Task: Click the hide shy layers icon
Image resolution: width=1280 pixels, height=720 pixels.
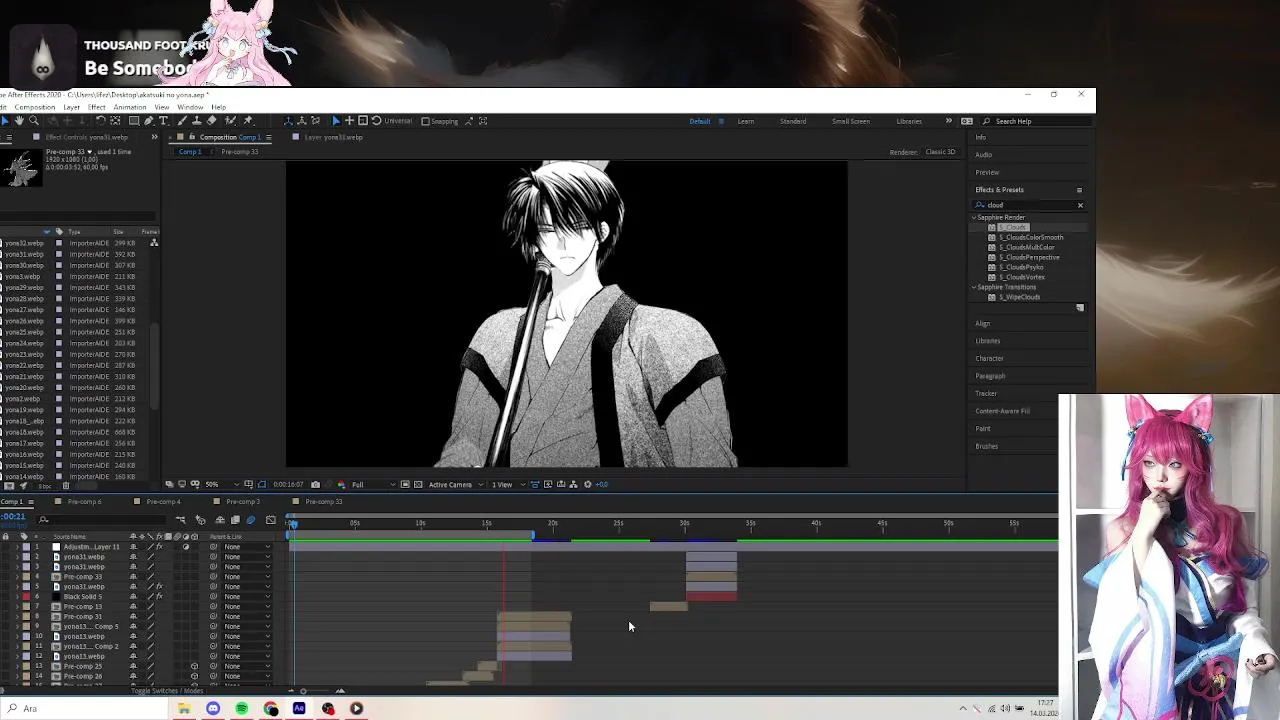Action: point(220,520)
